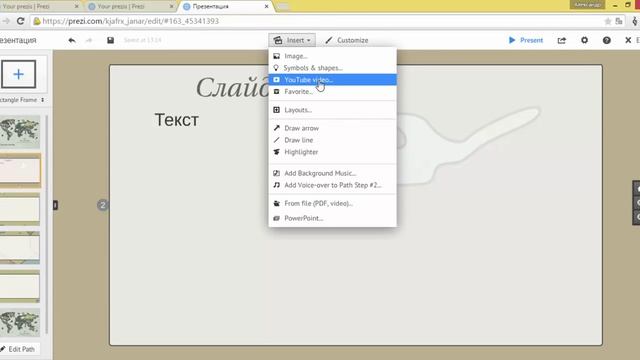This screenshot has width=640, height=360.
Task: Open the Insert dropdown menu
Action: pyautogui.click(x=292, y=40)
